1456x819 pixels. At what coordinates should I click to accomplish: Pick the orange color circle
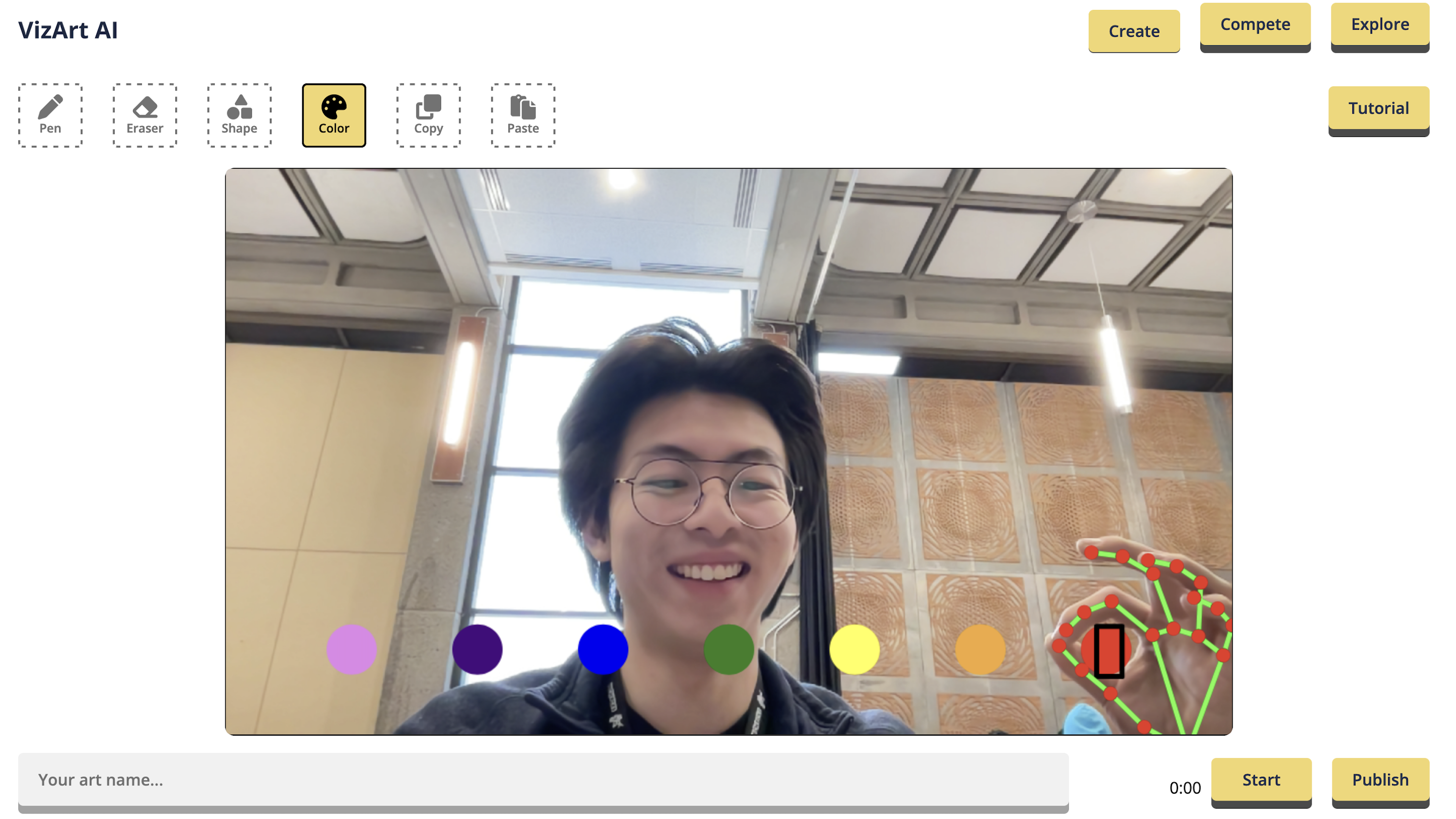pyautogui.click(x=980, y=649)
